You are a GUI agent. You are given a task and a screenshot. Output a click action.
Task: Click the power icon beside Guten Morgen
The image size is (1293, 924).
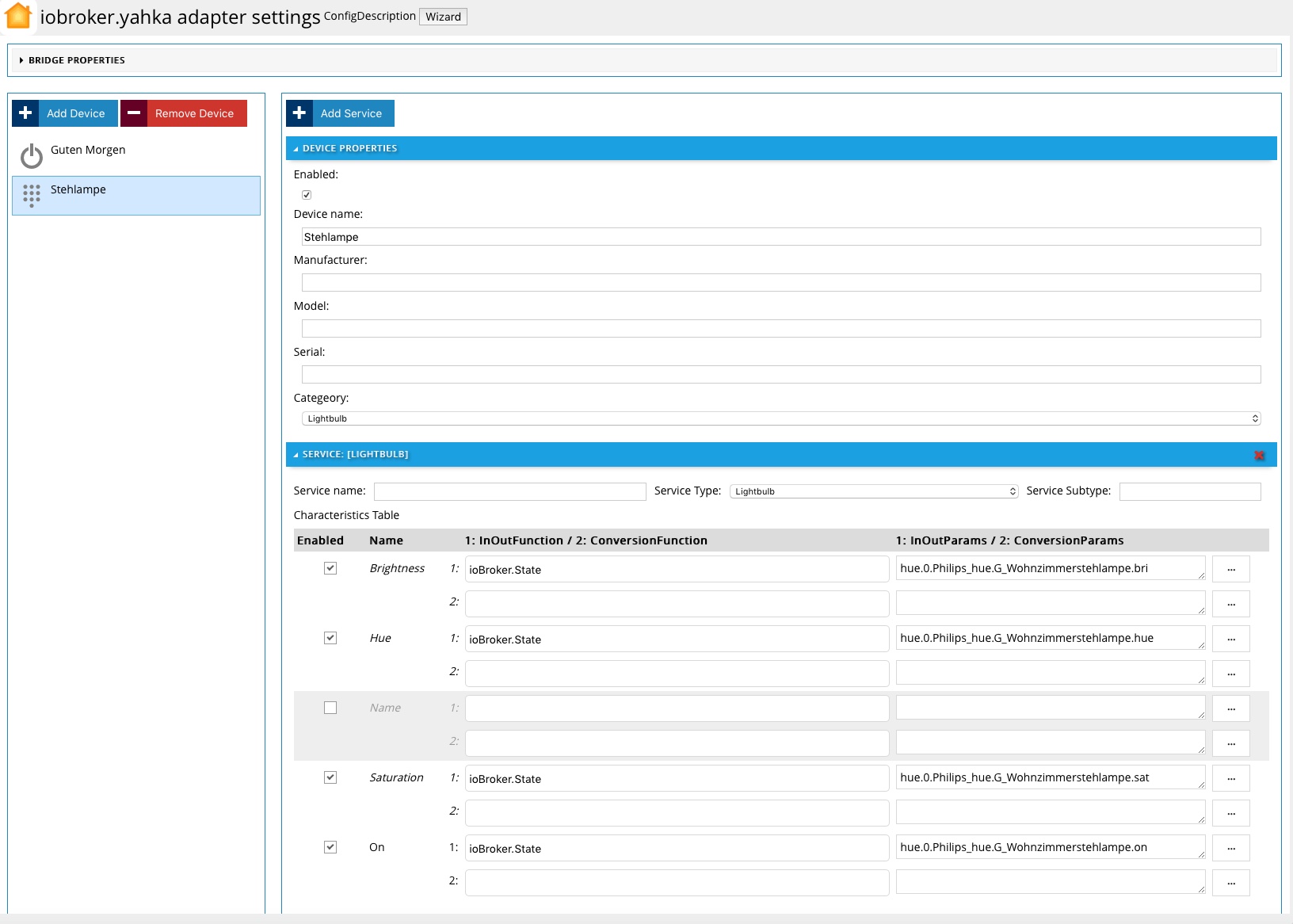32,156
